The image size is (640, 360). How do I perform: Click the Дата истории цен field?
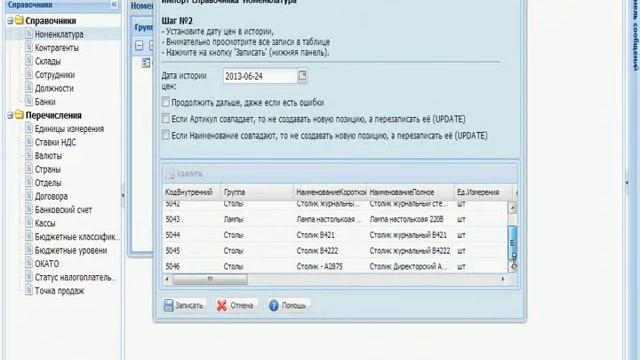tap(260, 76)
